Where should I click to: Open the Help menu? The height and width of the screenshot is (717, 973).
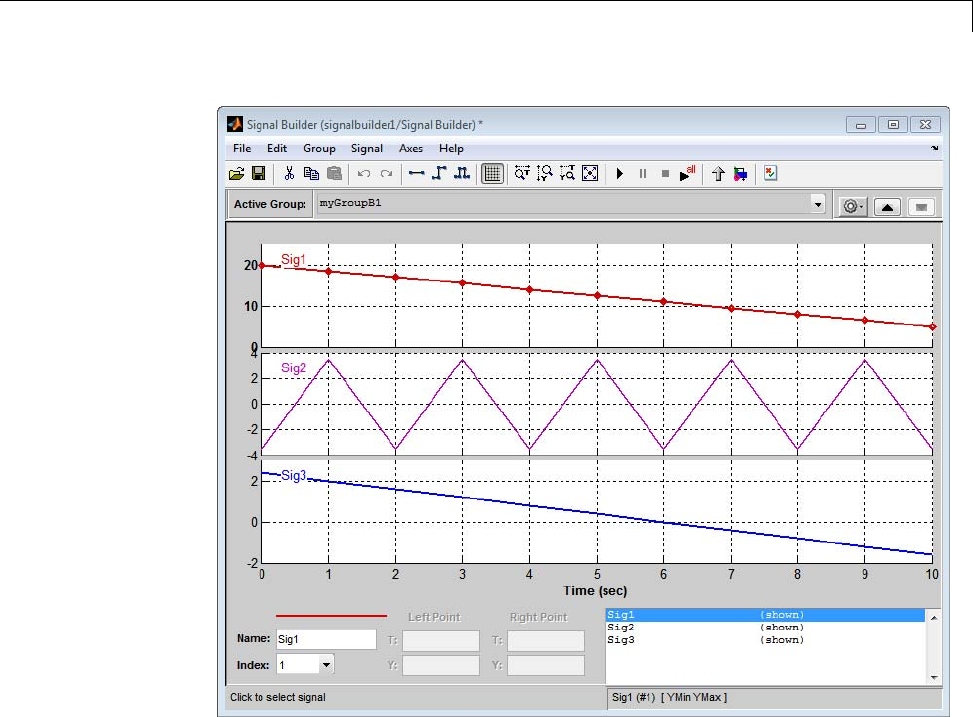[x=451, y=148]
